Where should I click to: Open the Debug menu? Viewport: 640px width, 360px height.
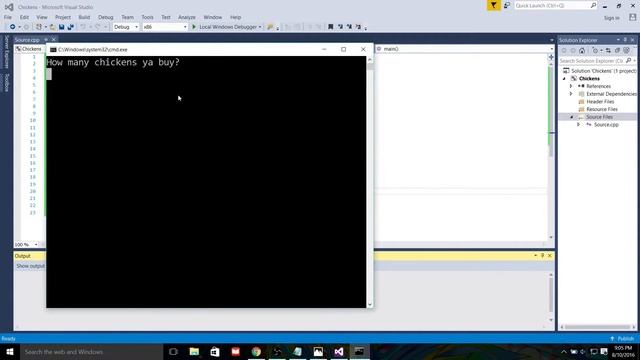click(x=105, y=17)
